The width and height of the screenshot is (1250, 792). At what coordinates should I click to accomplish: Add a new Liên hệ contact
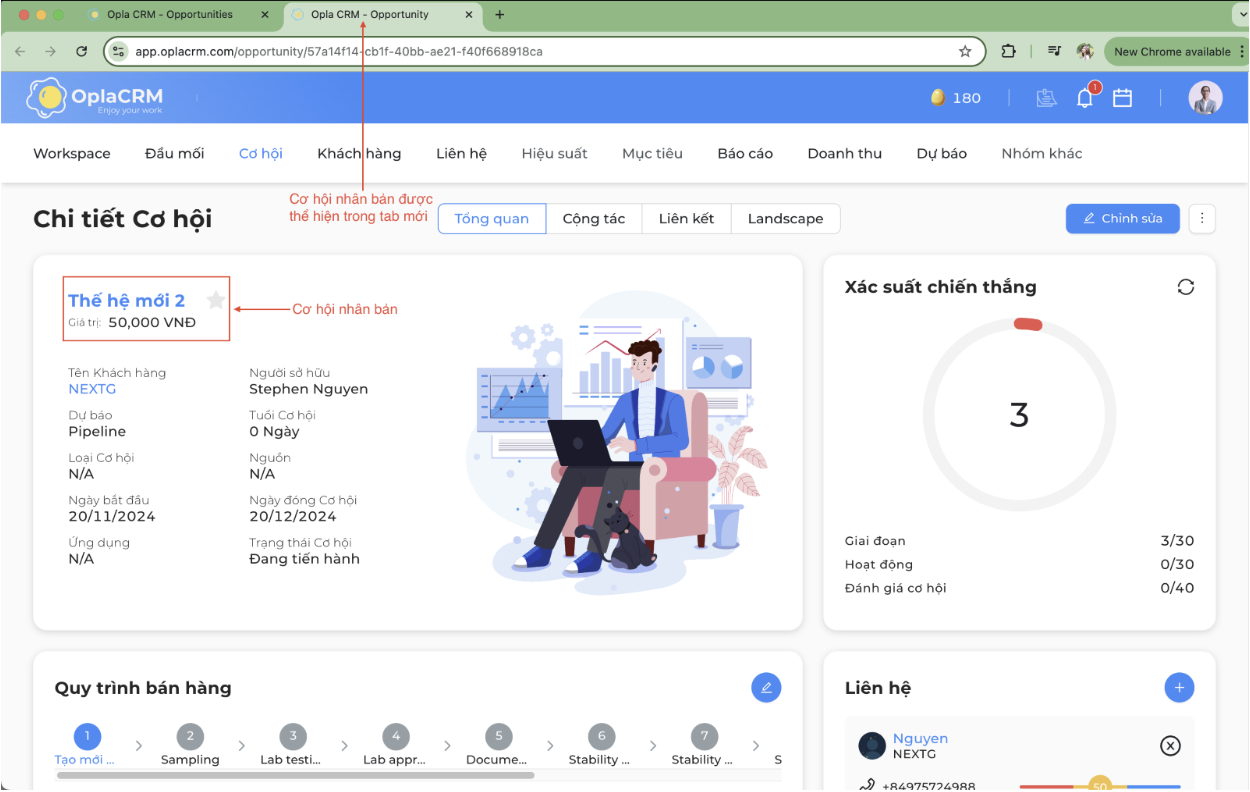(1179, 687)
